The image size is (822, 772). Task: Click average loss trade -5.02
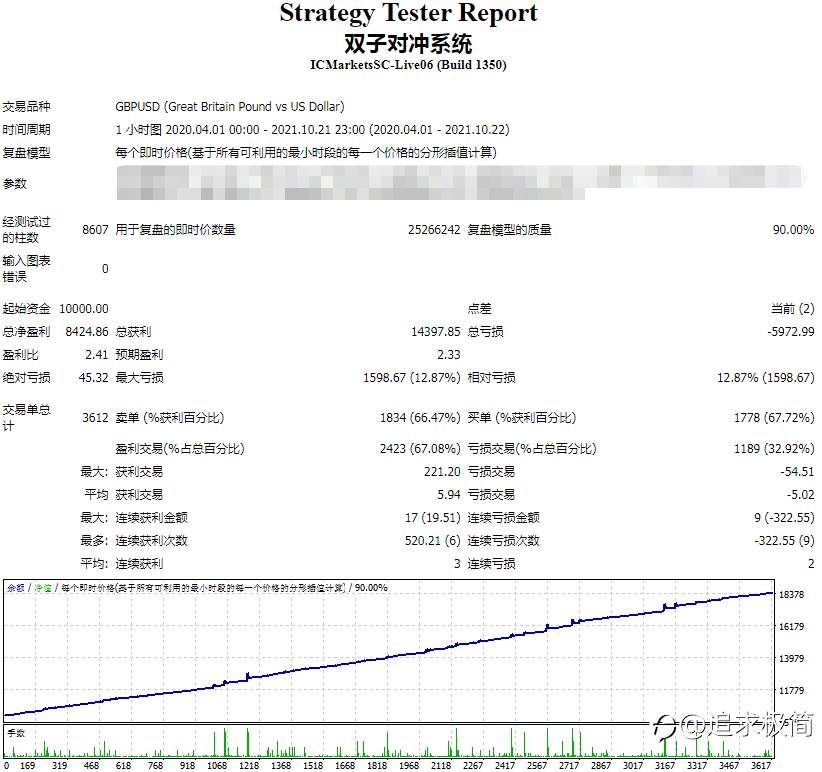coord(801,494)
